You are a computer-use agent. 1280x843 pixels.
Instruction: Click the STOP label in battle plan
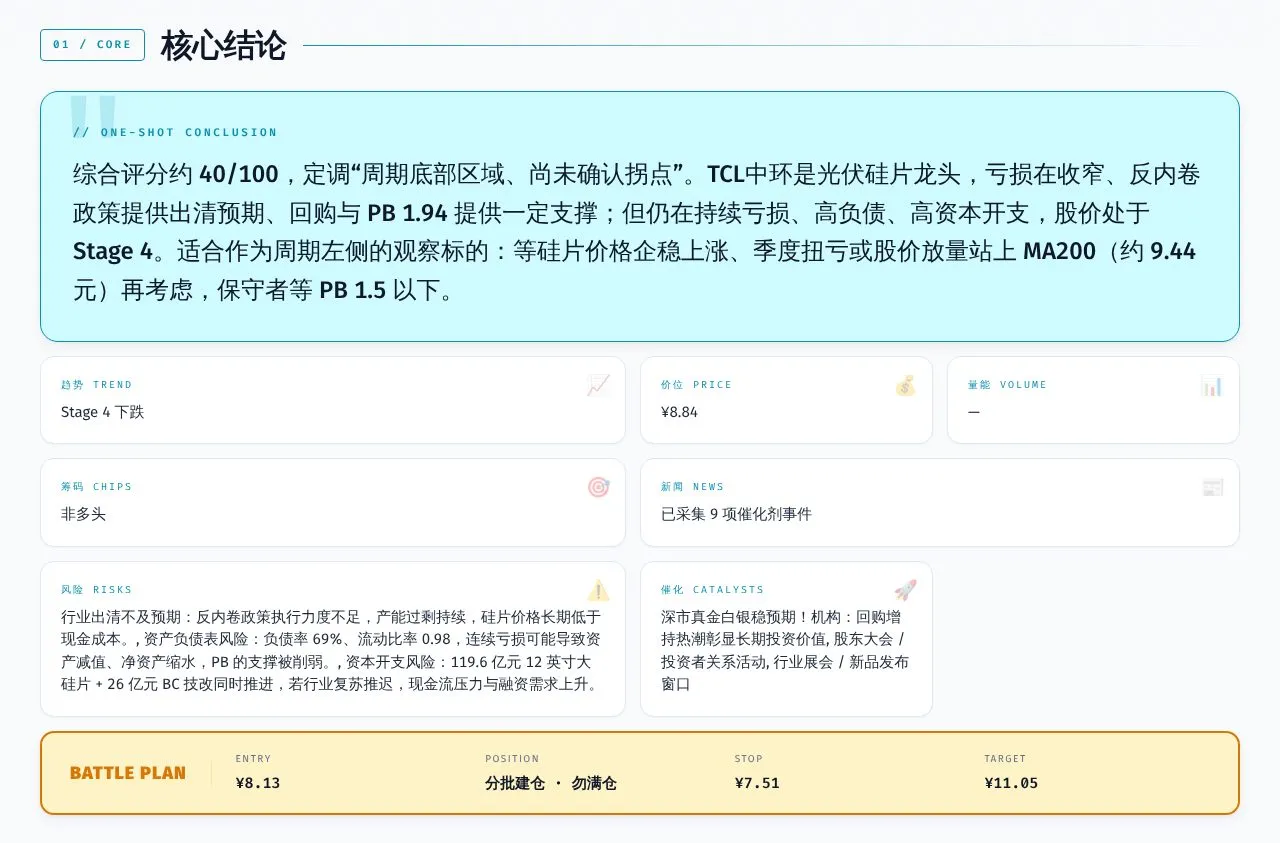point(749,759)
